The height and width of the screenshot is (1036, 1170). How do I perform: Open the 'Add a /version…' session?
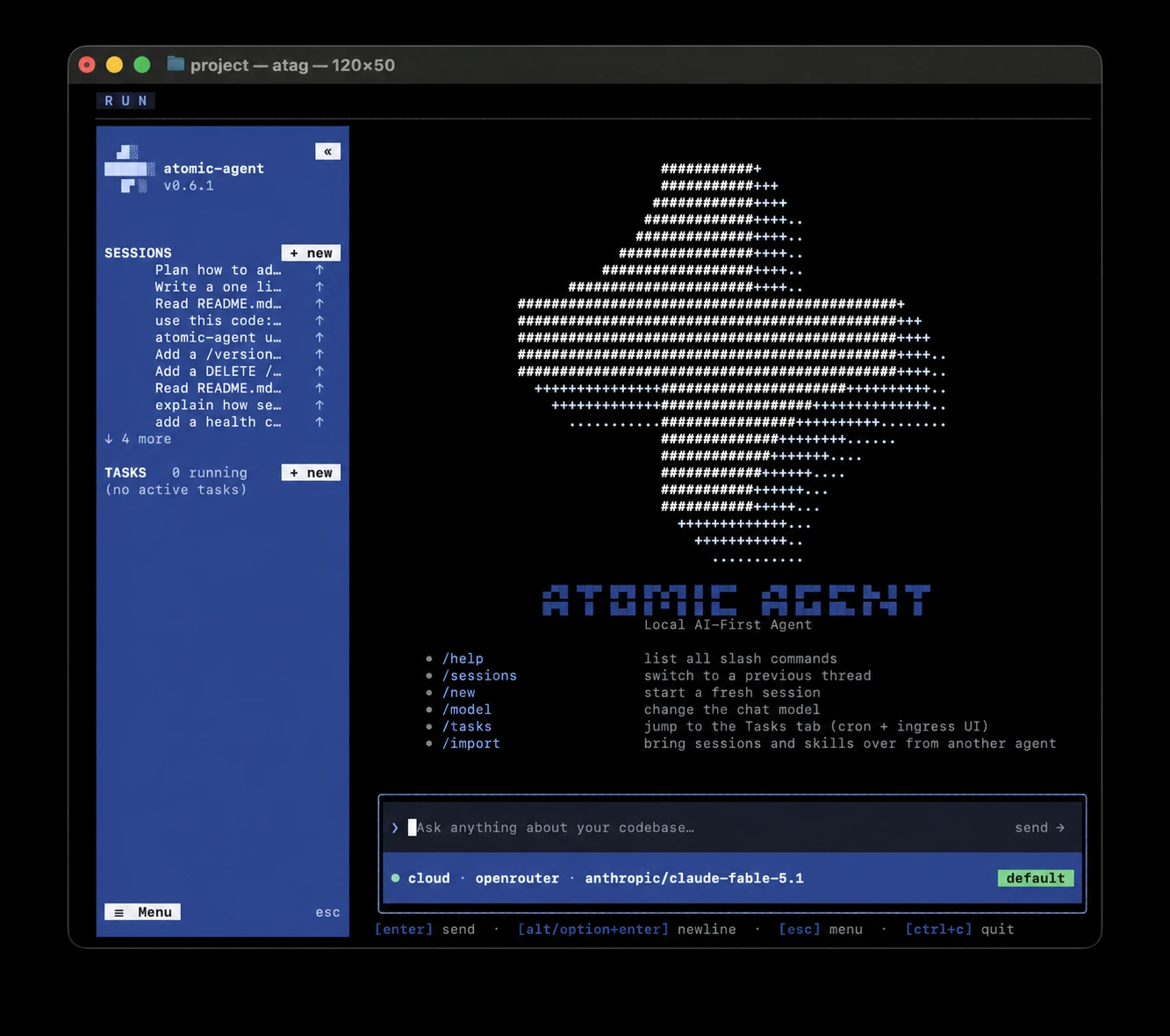pyautogui.click(x=218, y=355)
